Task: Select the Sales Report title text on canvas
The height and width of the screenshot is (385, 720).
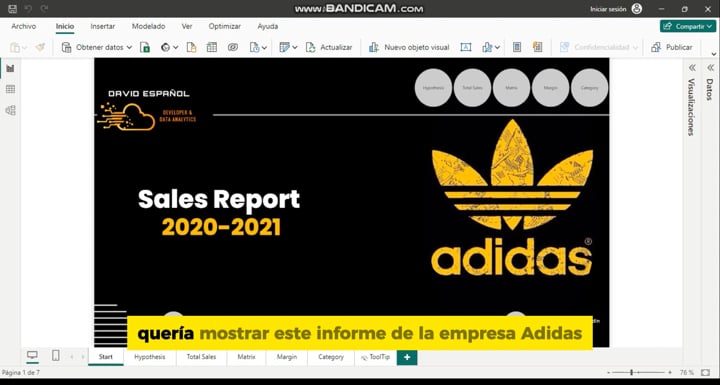Action: pyautogui.click(x=219, y=200)
